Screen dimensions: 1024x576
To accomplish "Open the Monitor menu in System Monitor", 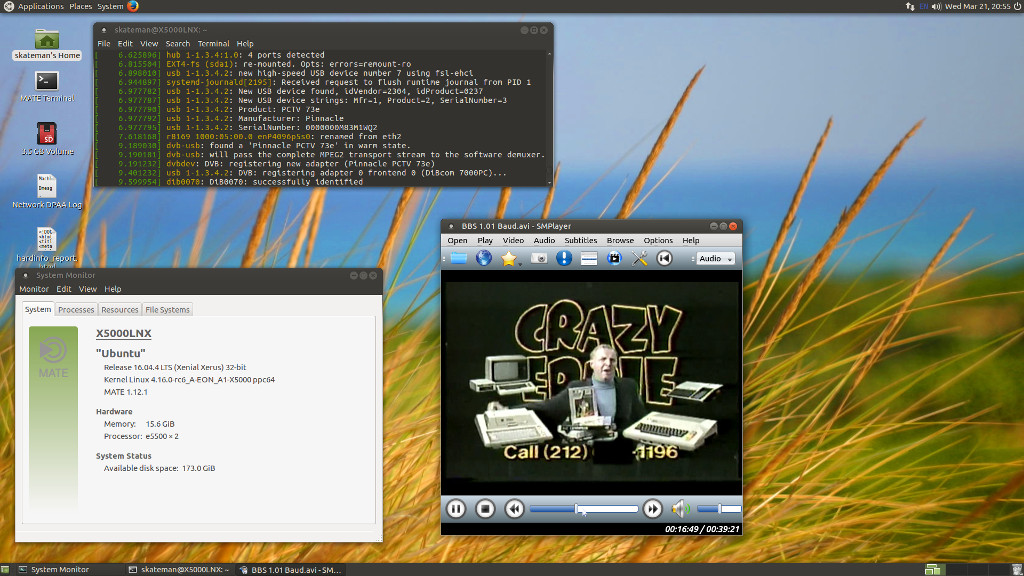I will pos(34,289).
